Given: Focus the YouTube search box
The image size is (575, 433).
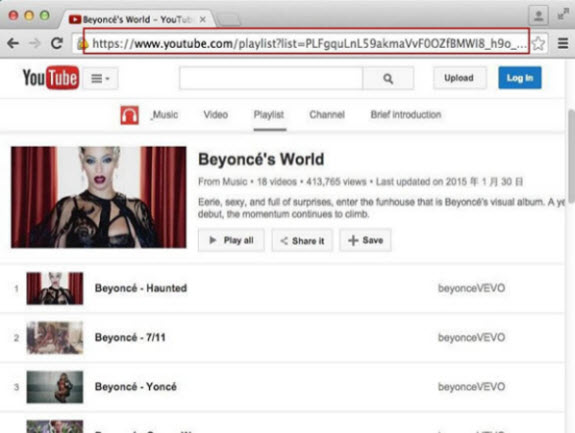Looking at the screenshot, I should click(271, 78).
